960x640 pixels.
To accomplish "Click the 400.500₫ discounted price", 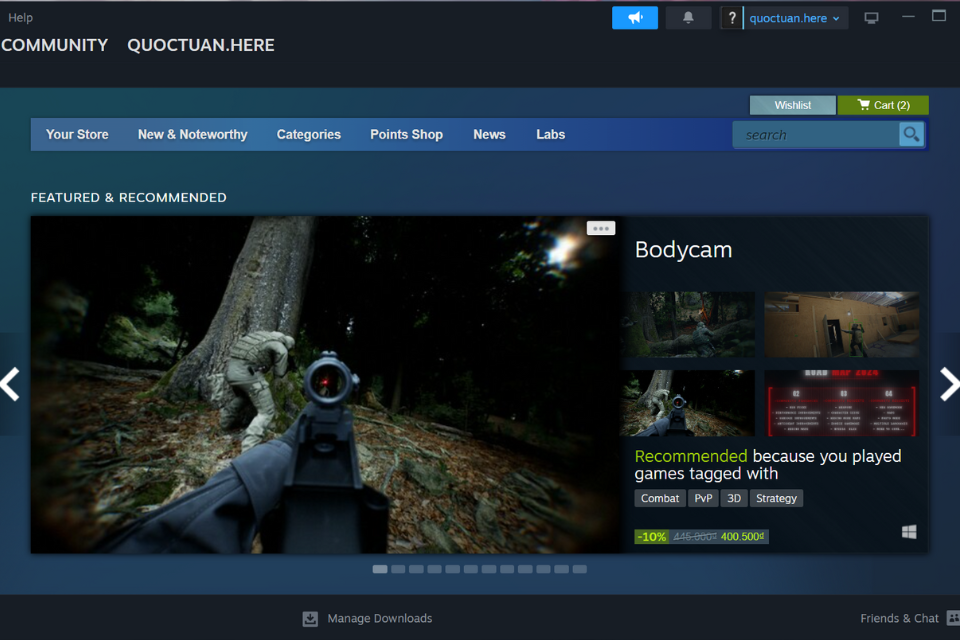I will tap(742, 536).
